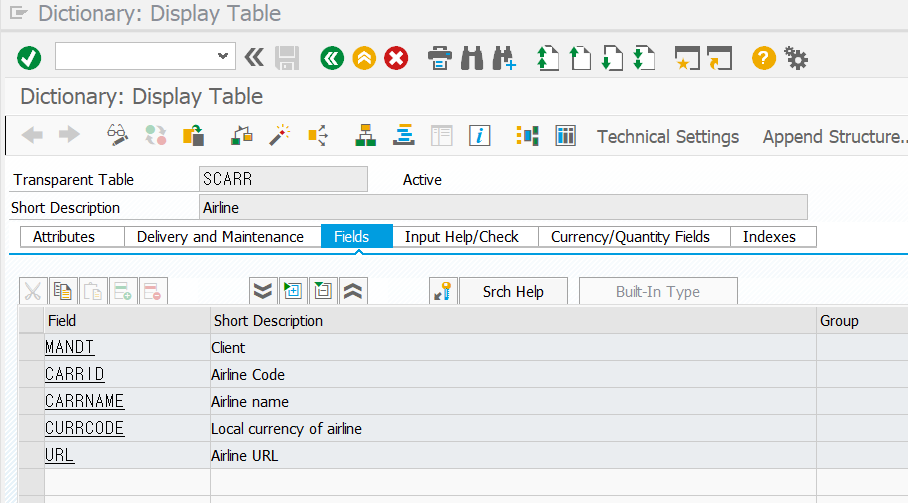Click the Srch Help button
Viewport: 908px width, 503px height.
(513, 291)
